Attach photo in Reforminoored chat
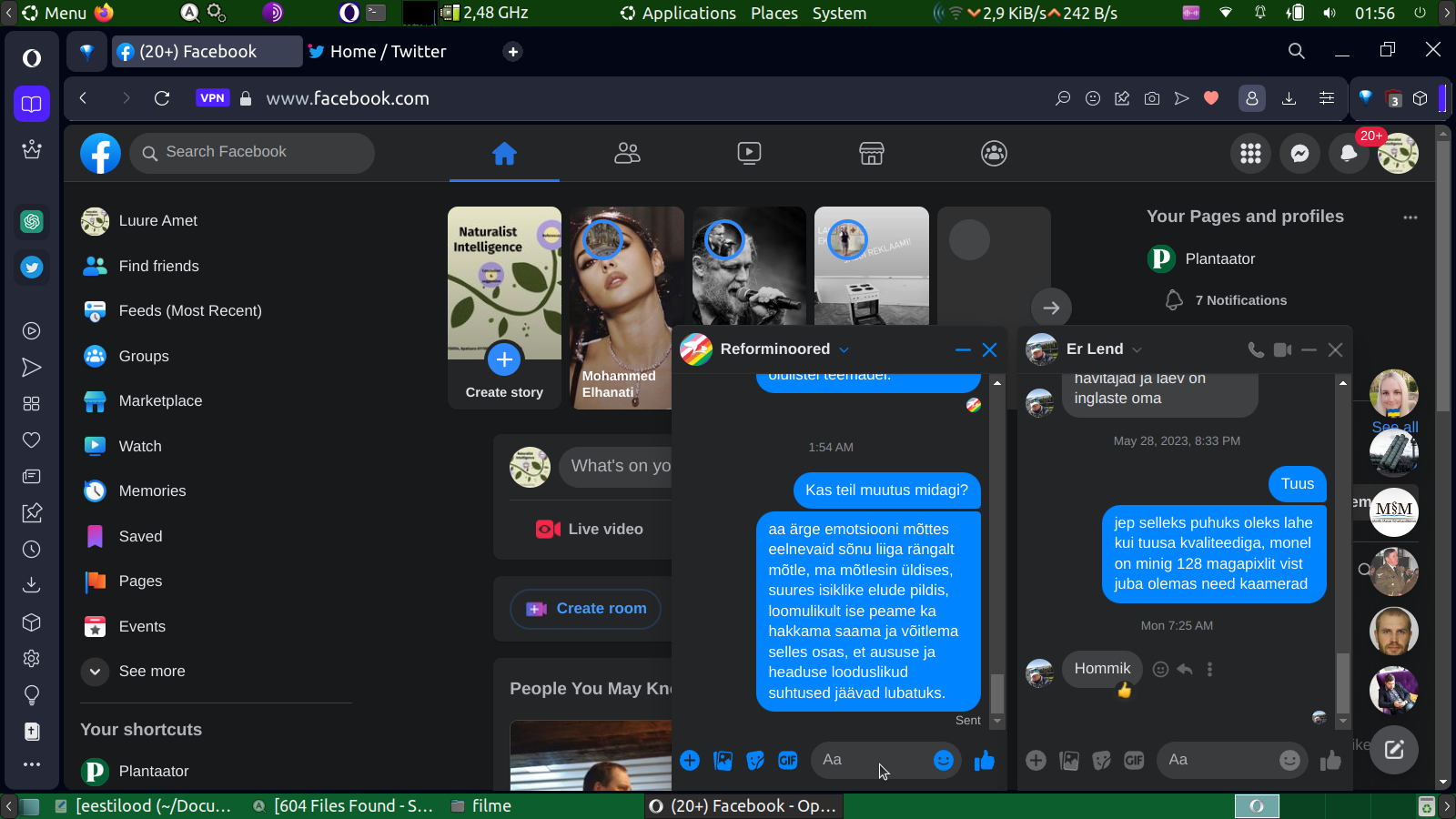The height and width of the screenshot is (819, 1456). click(723, 761)
